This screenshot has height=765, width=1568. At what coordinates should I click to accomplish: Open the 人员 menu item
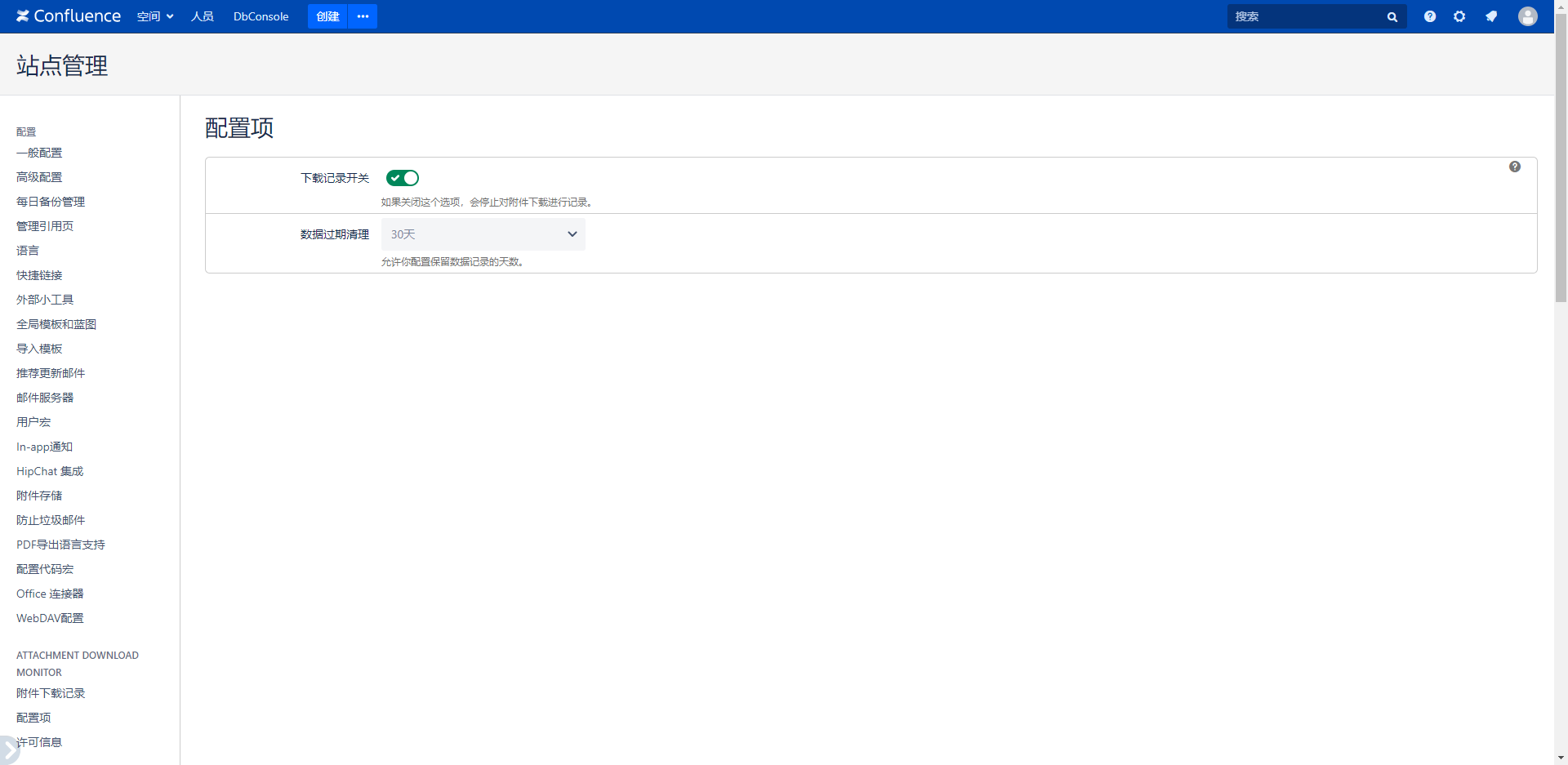click(202, 16)
